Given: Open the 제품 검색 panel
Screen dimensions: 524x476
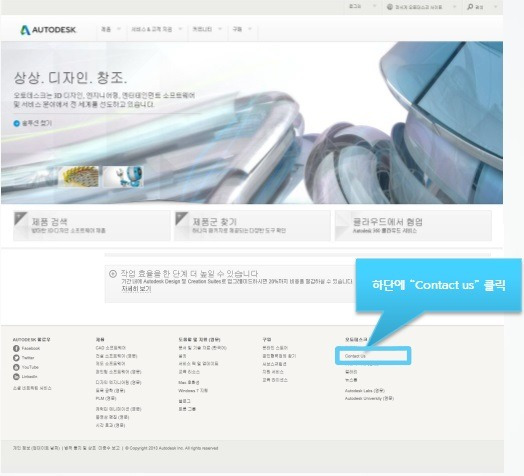Looking at the screenshot, I should pos(92,226).
